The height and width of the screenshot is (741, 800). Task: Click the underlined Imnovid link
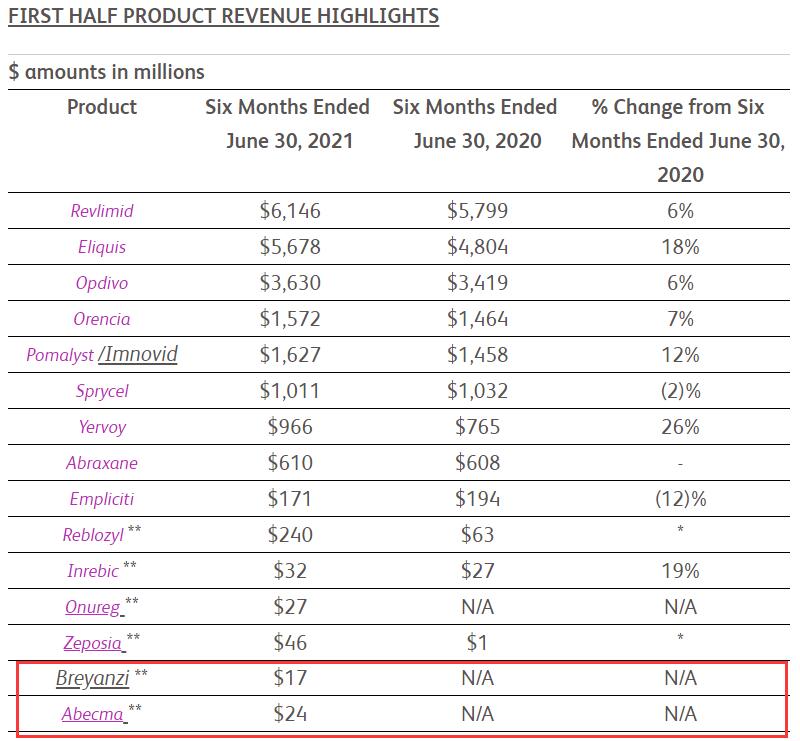coord(141,354)
